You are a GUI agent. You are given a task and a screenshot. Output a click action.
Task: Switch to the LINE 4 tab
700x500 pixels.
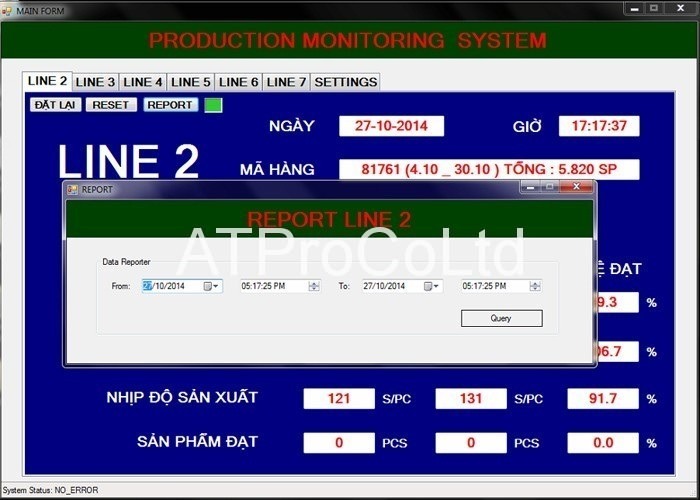(143, 82)
